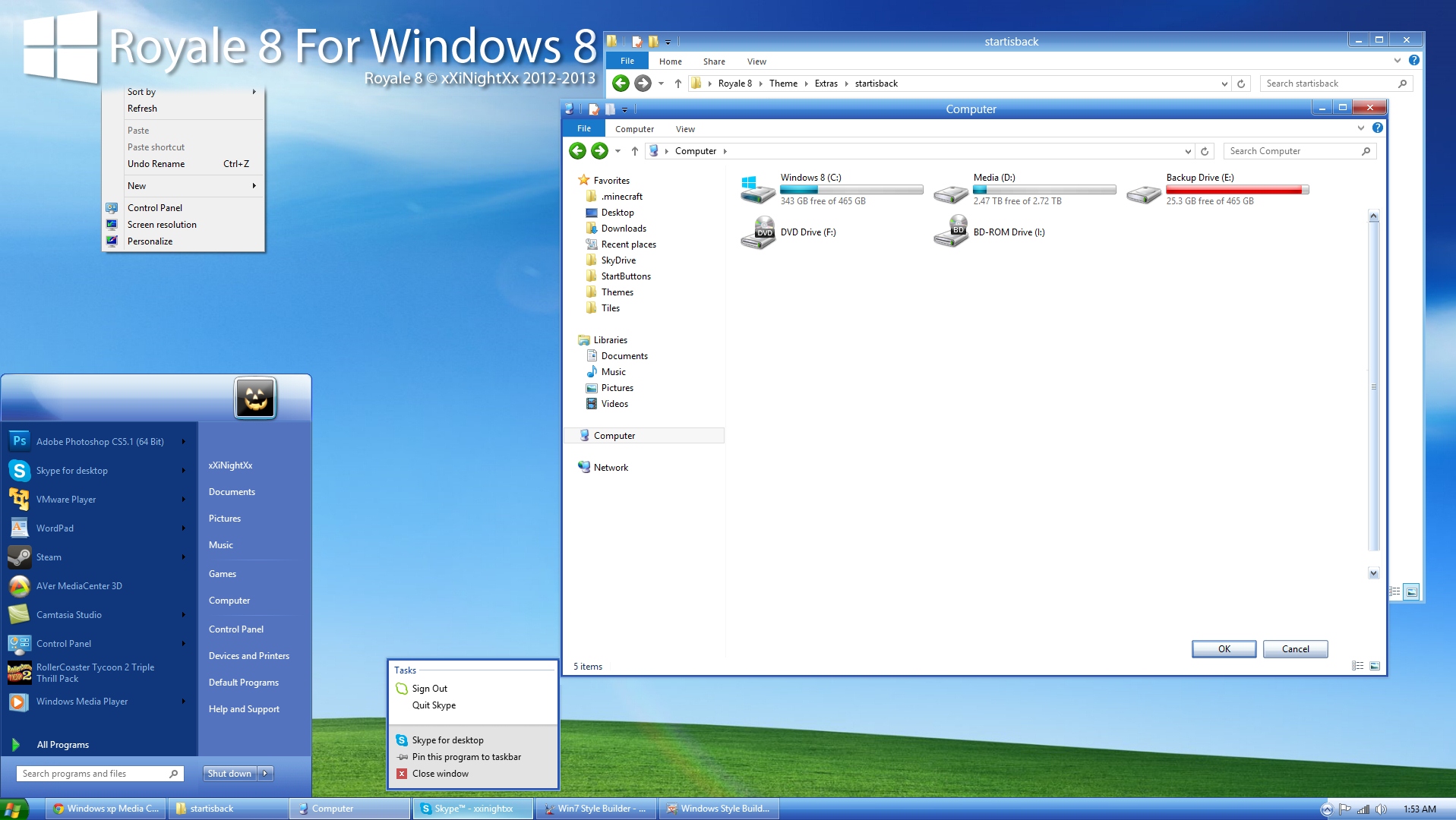Show All Programs list
This screenshot has width=1456, height=820.
coord(63,745)
